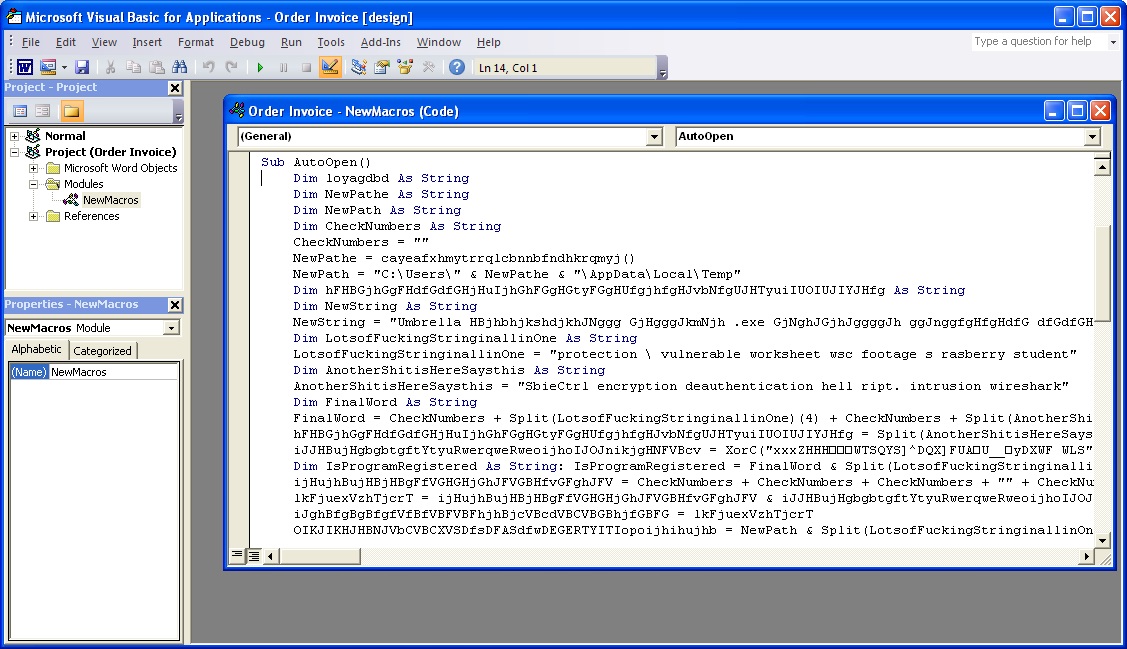The width and height of the screenshot is (1127, 649).
Task: Open the Format menu
Action: [x=196, y=42]
